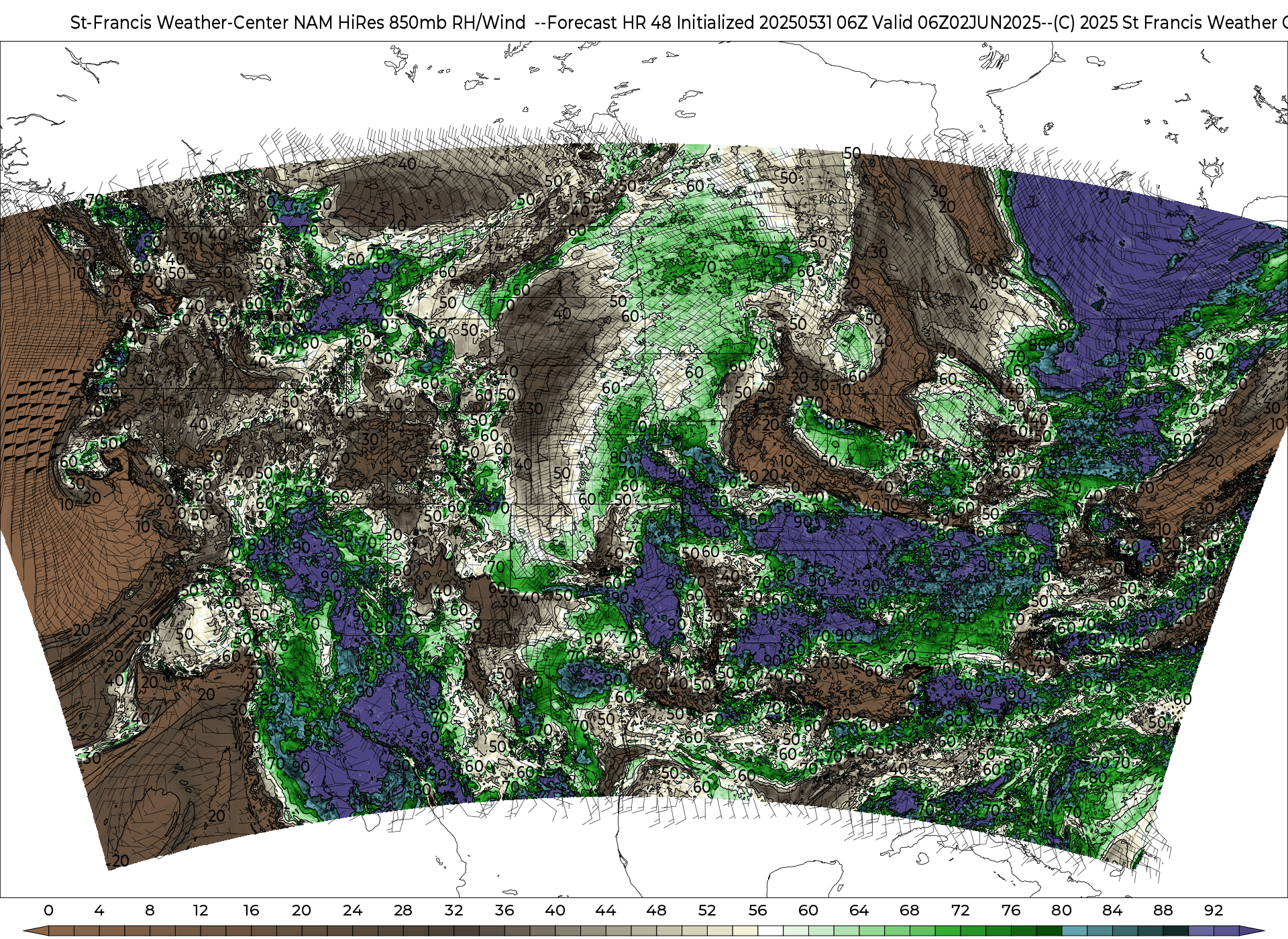
Task: Click the 24 tick label on the colorbar
Action: click(352, 911)
